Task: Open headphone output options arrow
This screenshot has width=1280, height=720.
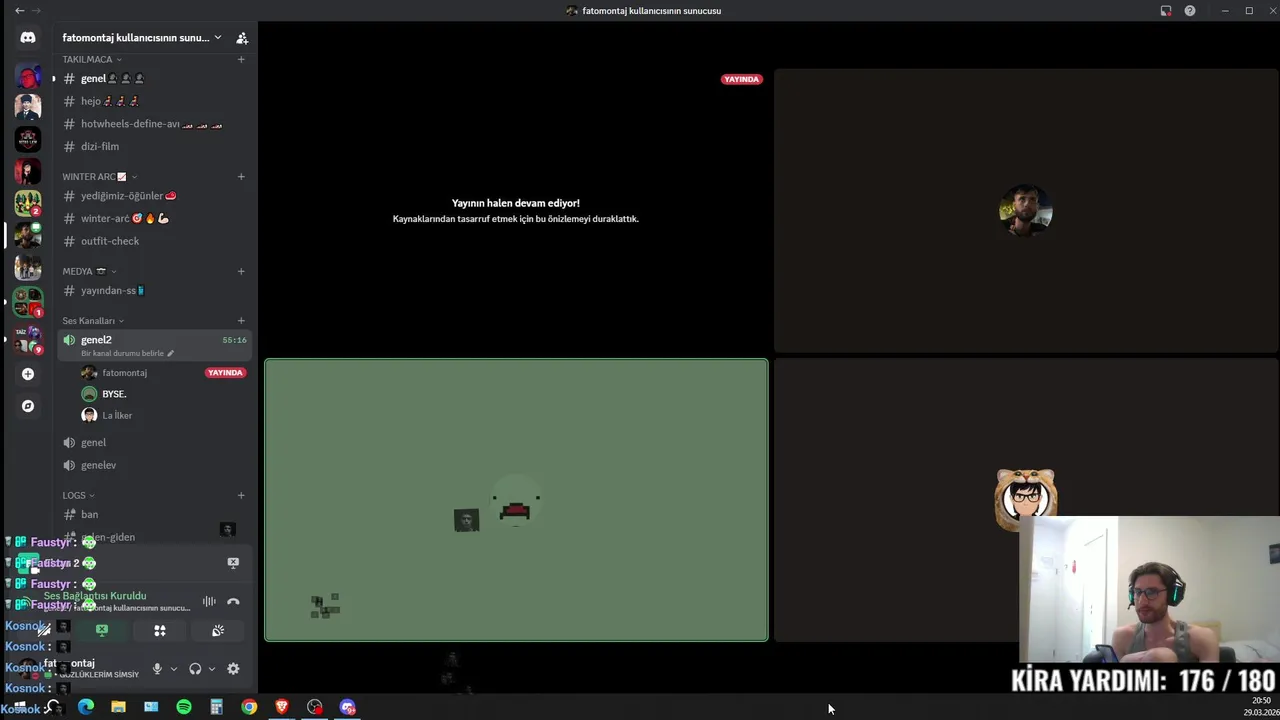Action: [x=212, y=669]
